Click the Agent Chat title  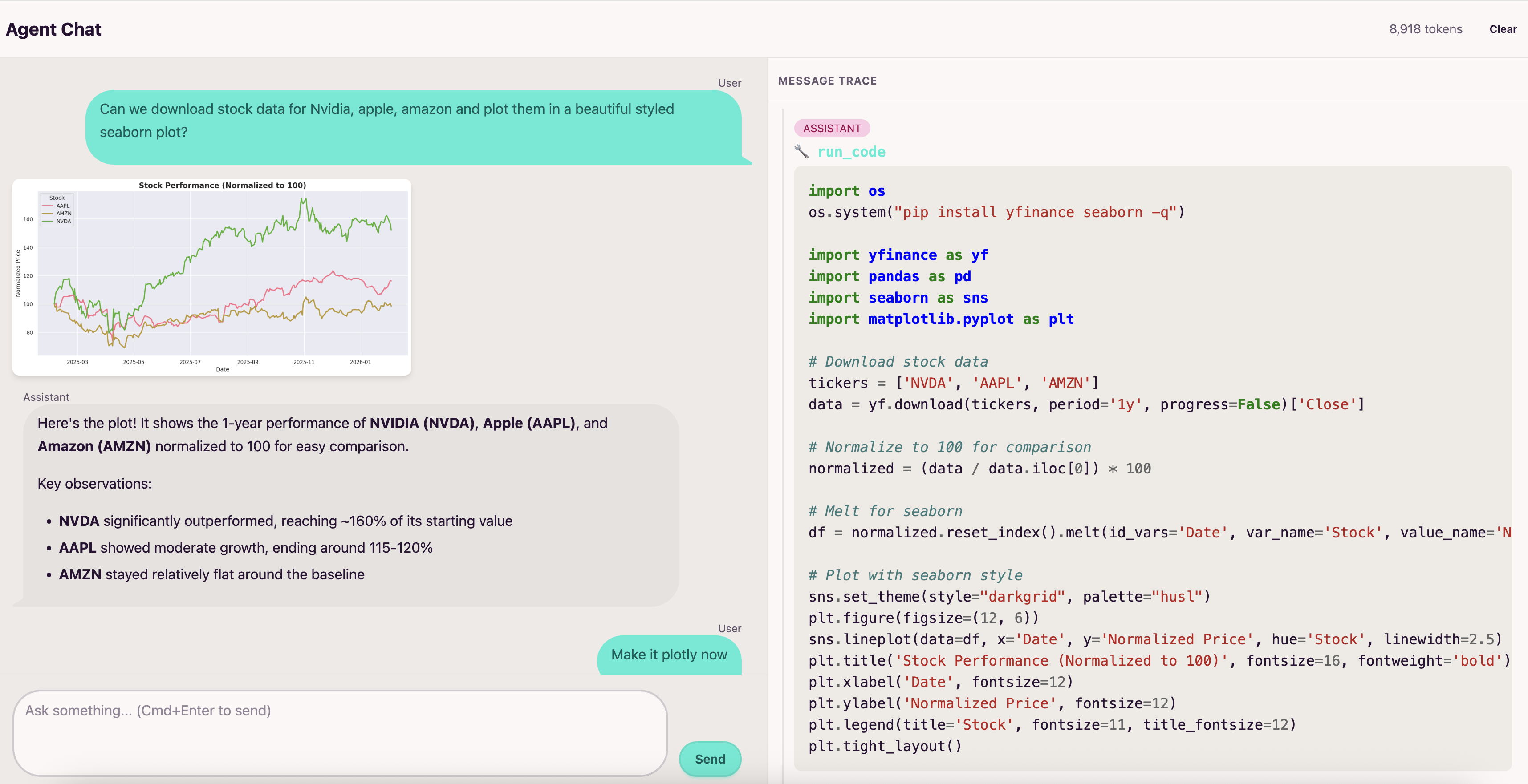tap(53, 29)
